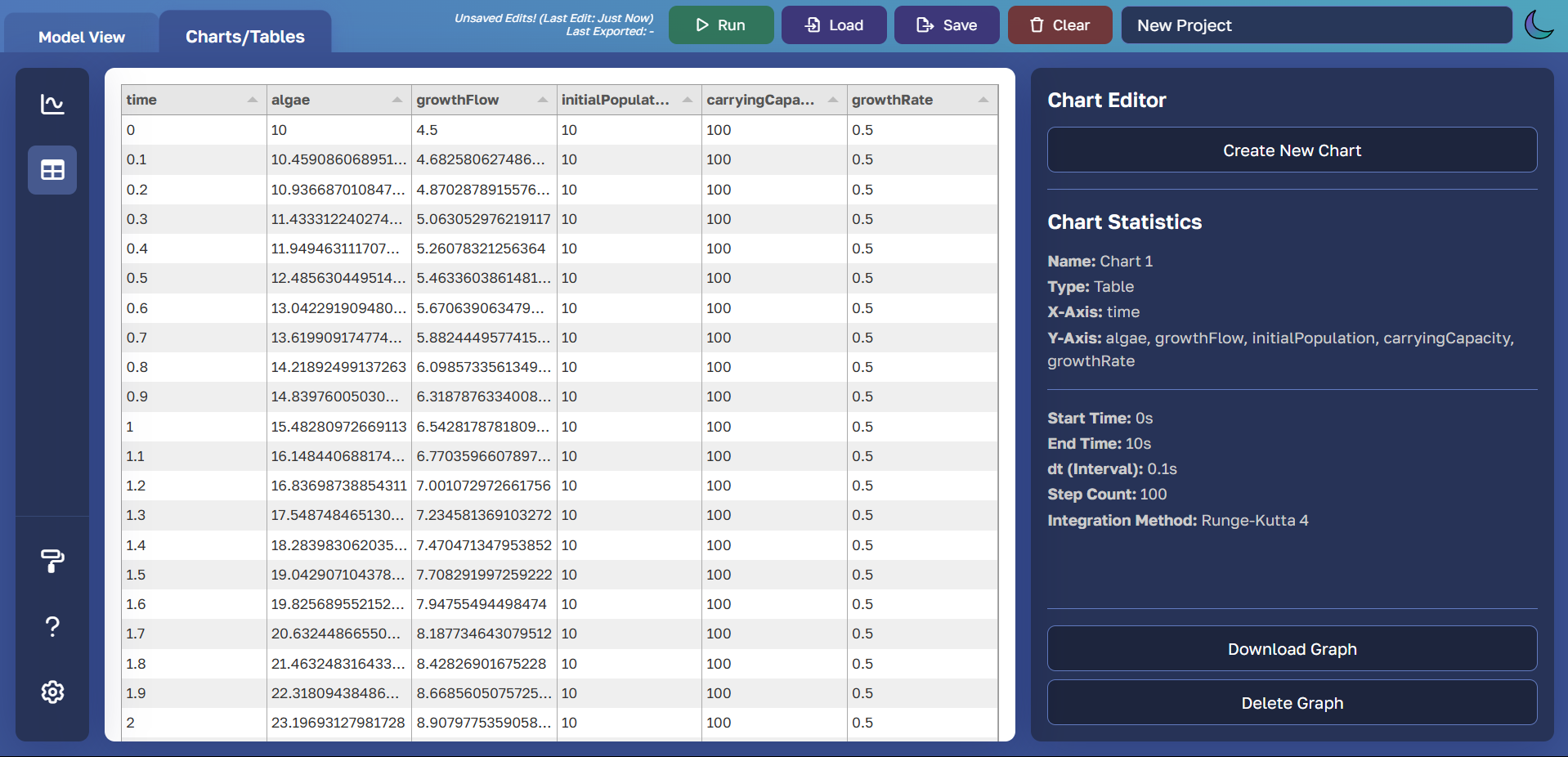Screen dimensions: 1568x757
Task: Click the growthFlow column header
Action: tap(484, 100)
